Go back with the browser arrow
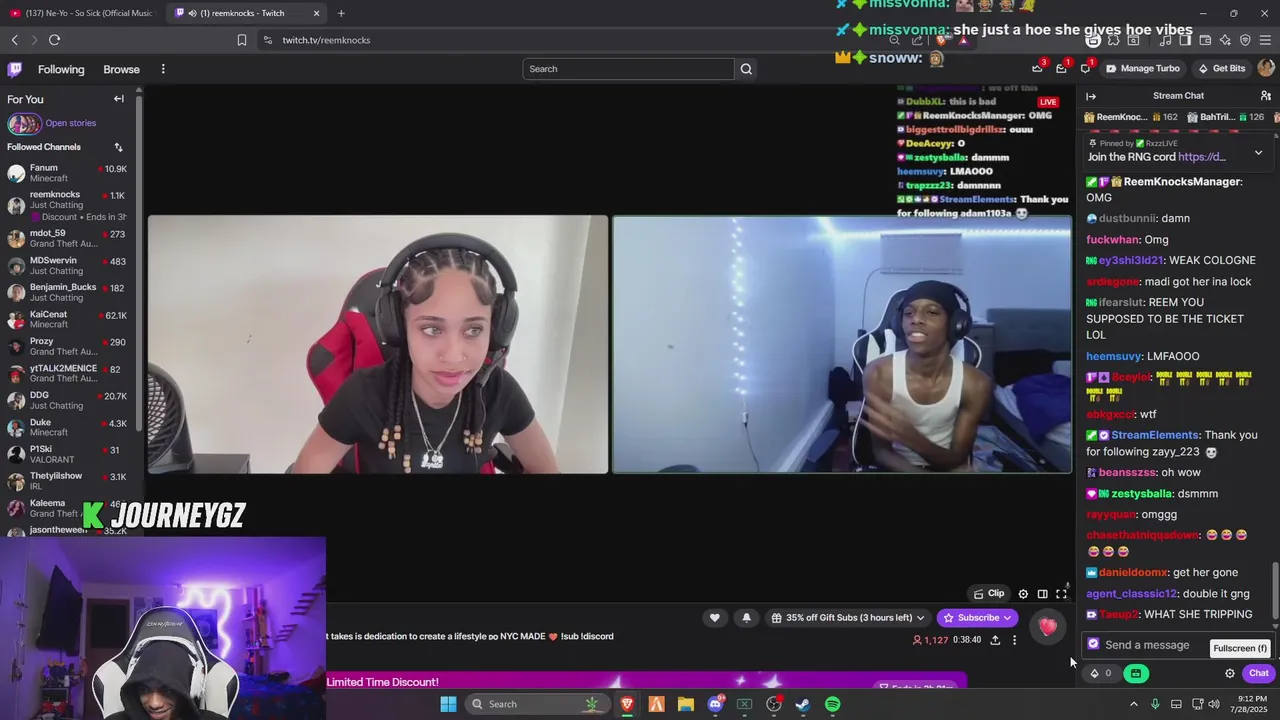 pyautogui.click(x=15, y=40)
